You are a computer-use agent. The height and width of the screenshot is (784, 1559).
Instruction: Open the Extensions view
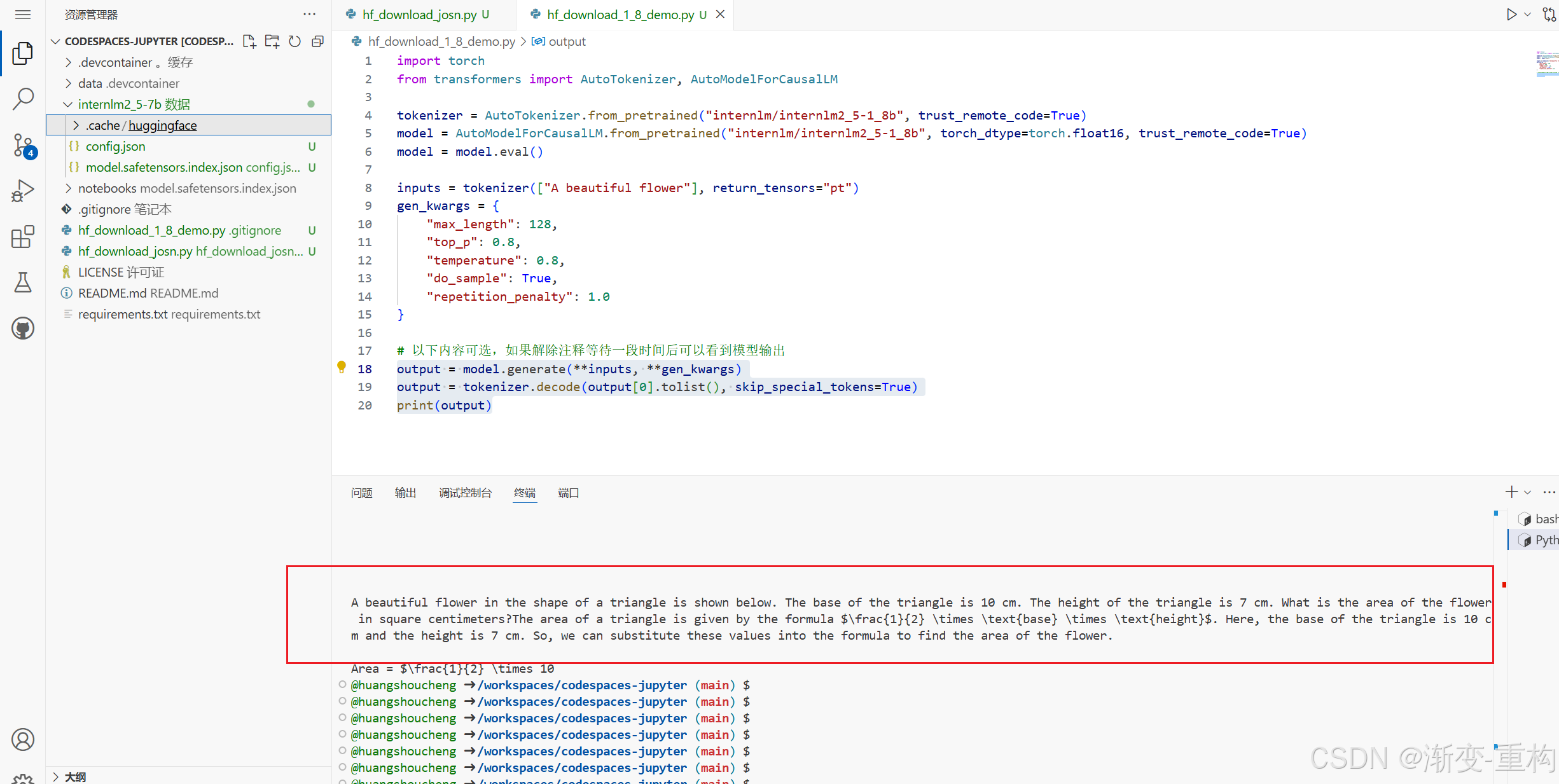pyautogui.click(x=23, y=237)
